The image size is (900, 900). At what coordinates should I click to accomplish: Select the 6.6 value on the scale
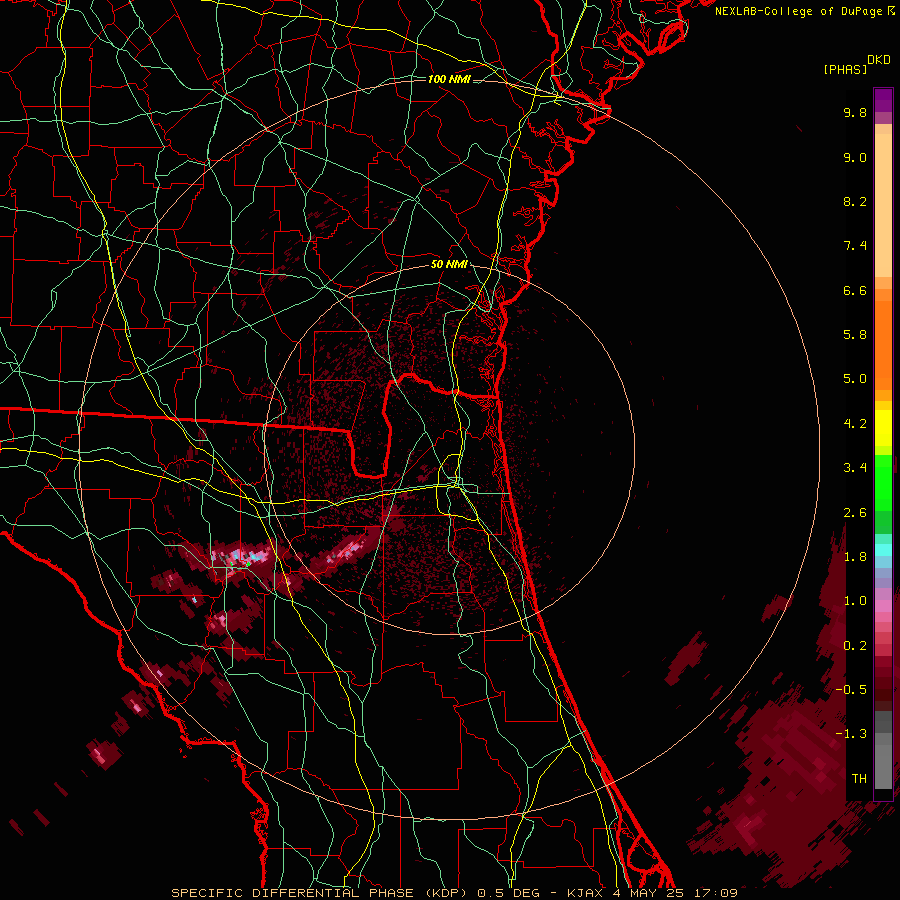click(x=855, y=290)
